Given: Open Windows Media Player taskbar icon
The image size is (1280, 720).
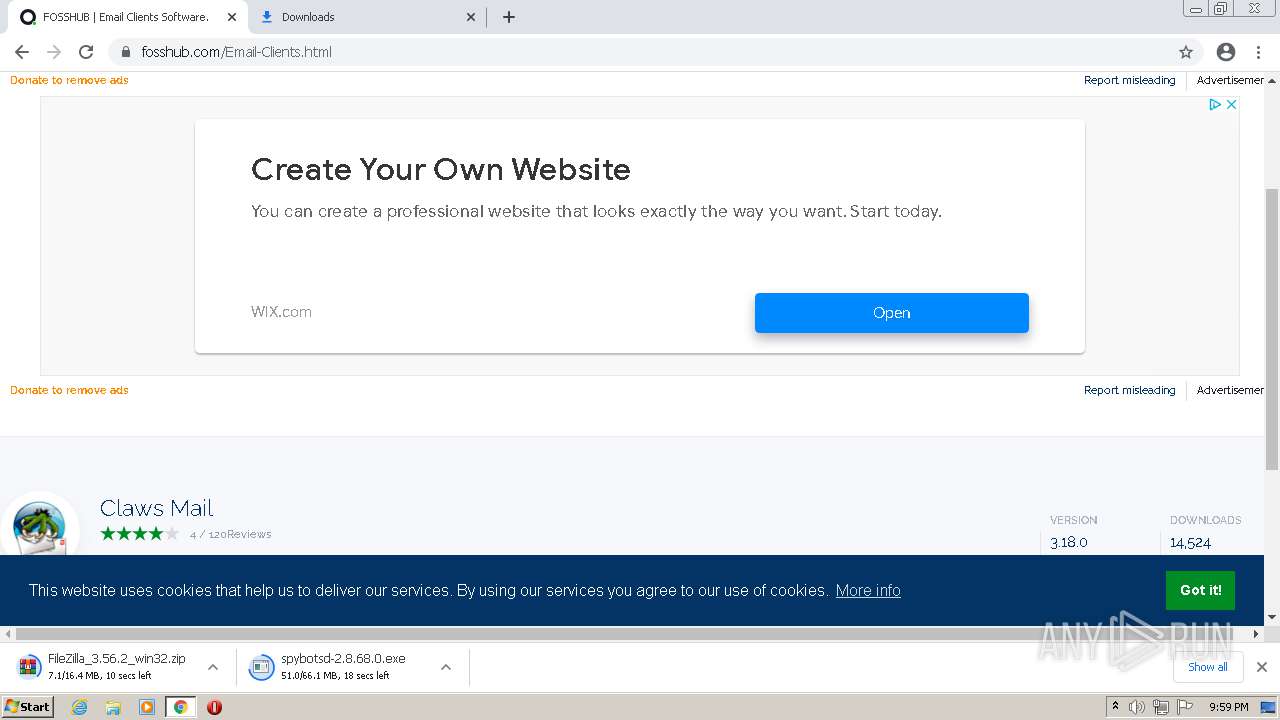Looking at the screenshot, I should point(147,707).
